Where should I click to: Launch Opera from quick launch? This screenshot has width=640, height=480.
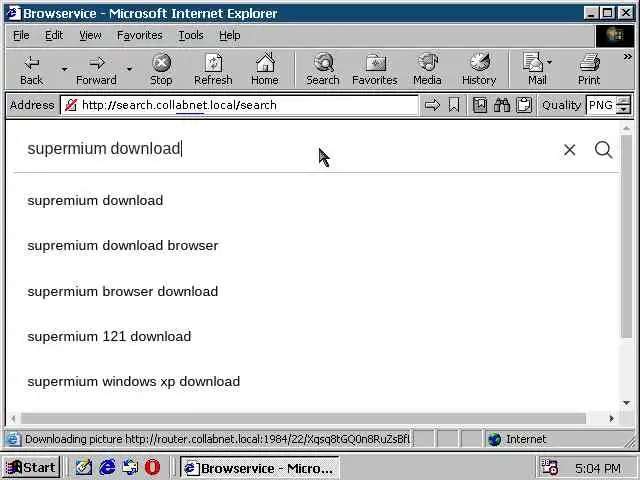click(152, 467)
